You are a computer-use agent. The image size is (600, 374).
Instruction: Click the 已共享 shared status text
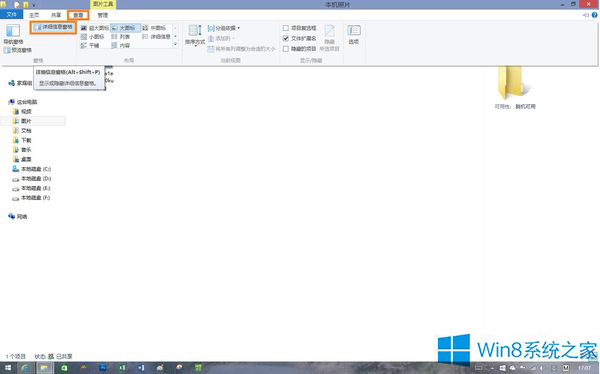[64, 356]
